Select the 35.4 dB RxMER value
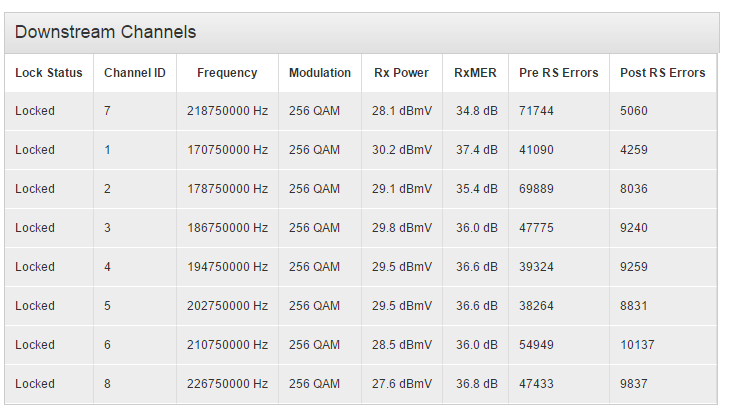 pos(476,189)
